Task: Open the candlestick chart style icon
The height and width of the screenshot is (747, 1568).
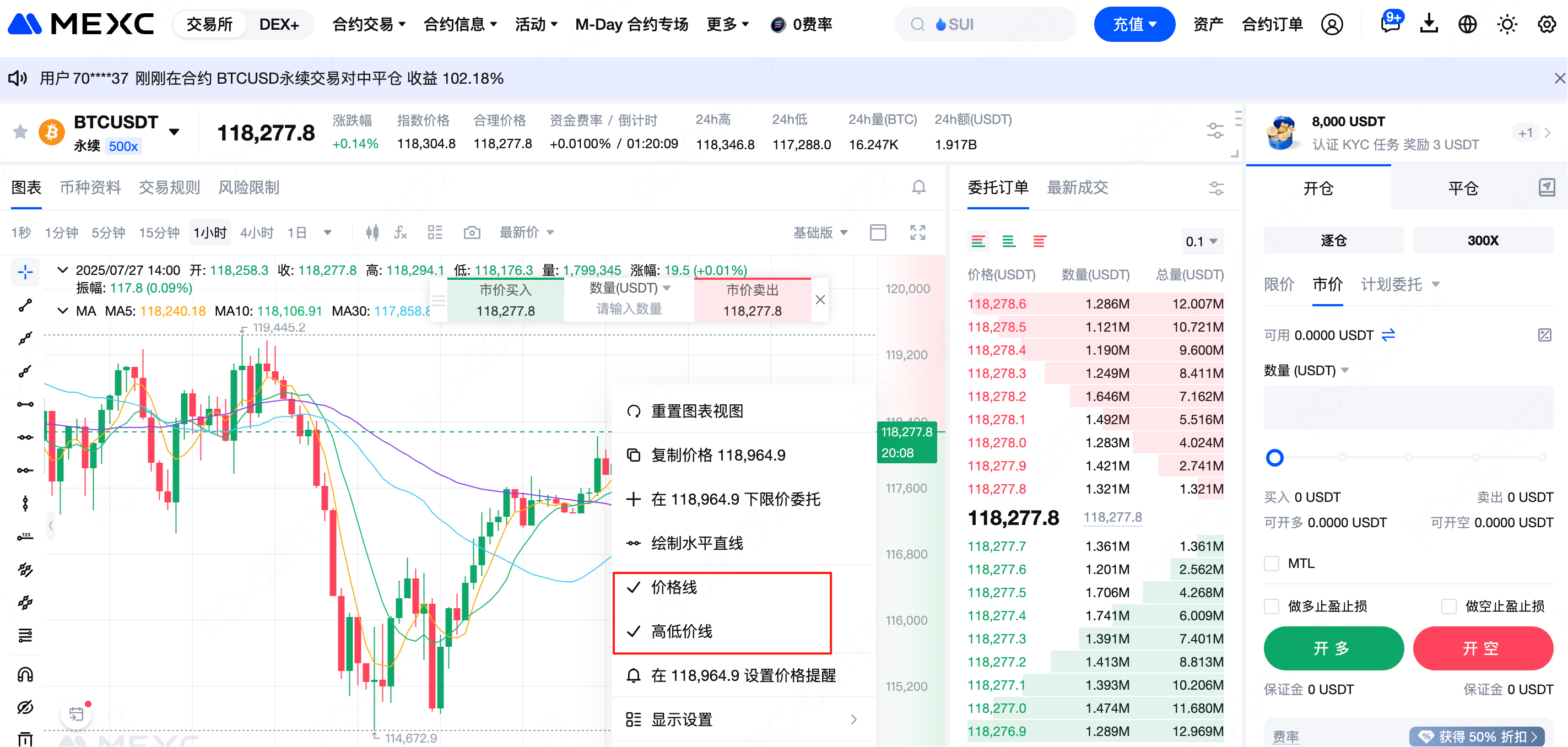Action: click(372, 232)
